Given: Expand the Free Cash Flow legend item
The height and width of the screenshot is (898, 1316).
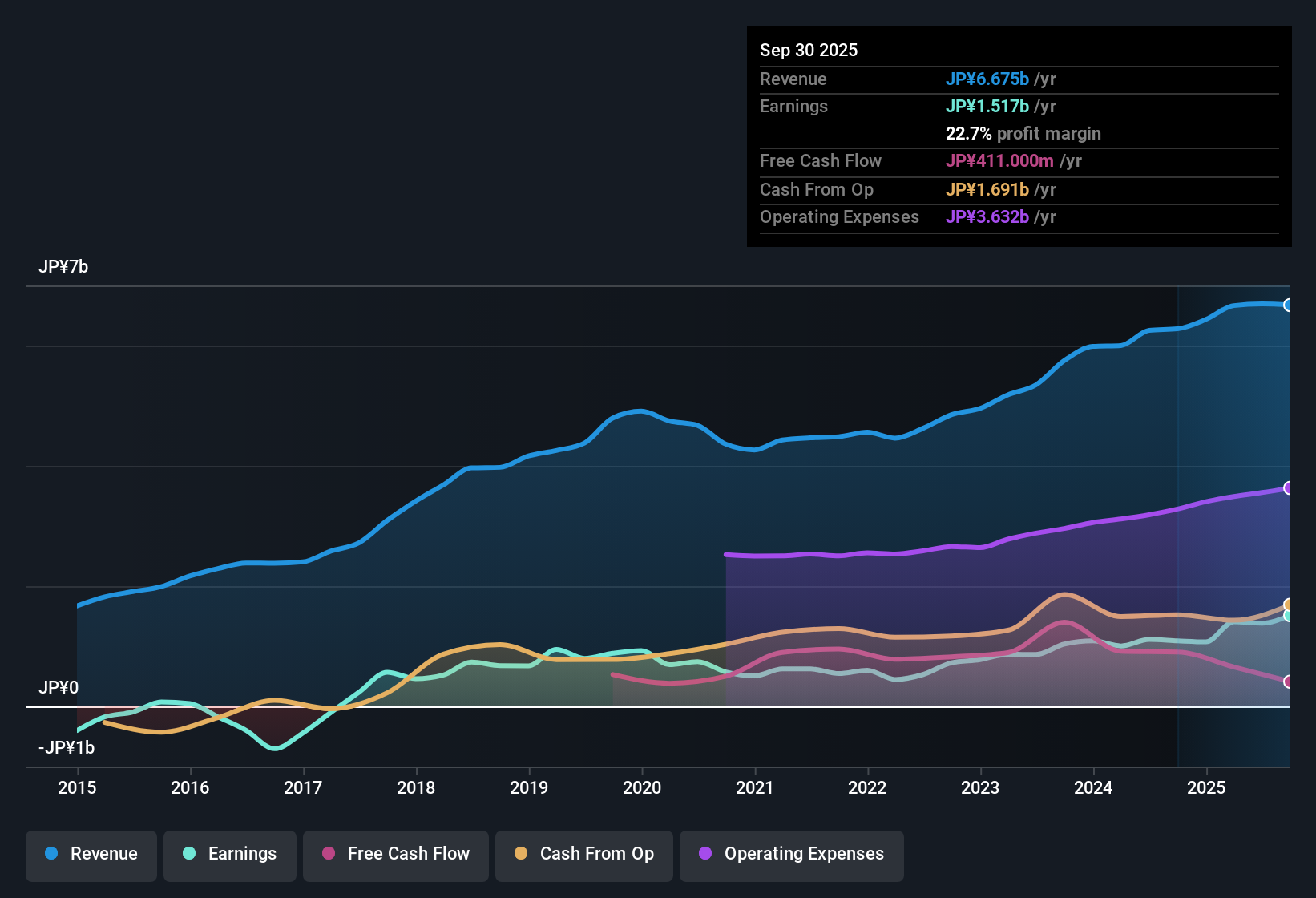Looking at the screenshot, I should (x=395, y=854).
